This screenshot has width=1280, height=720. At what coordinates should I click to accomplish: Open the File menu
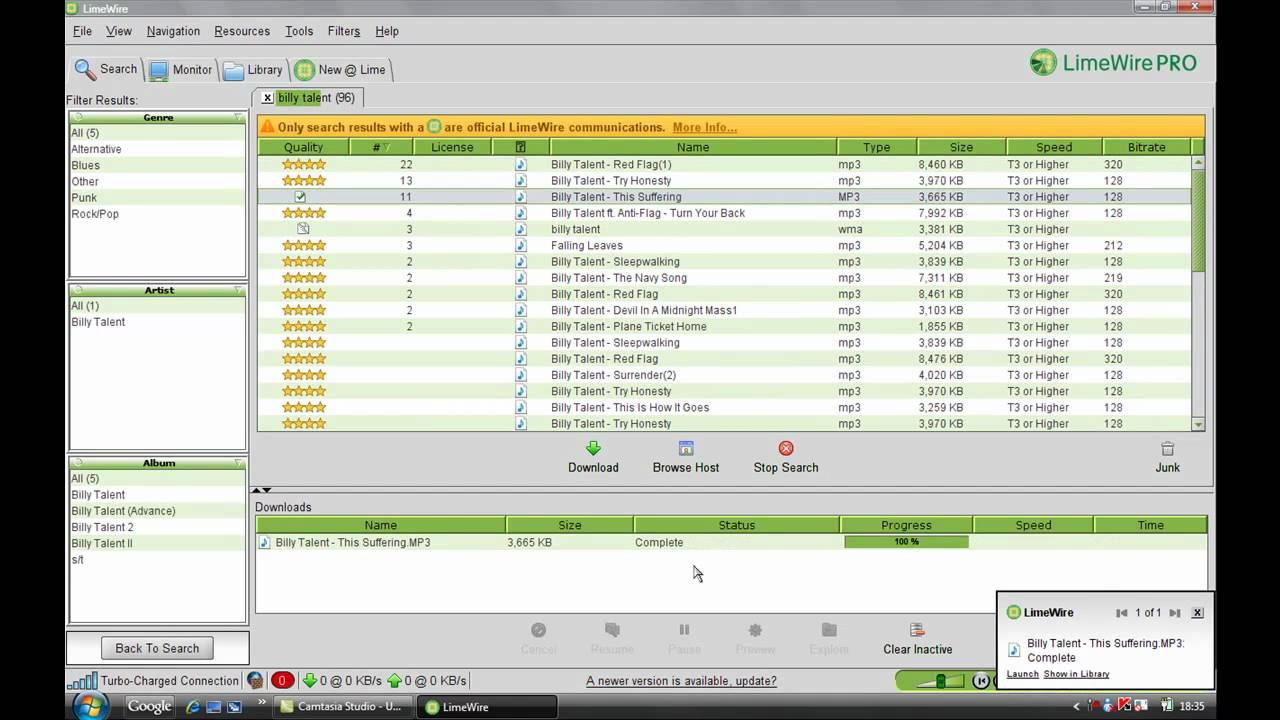coord(82,31)
